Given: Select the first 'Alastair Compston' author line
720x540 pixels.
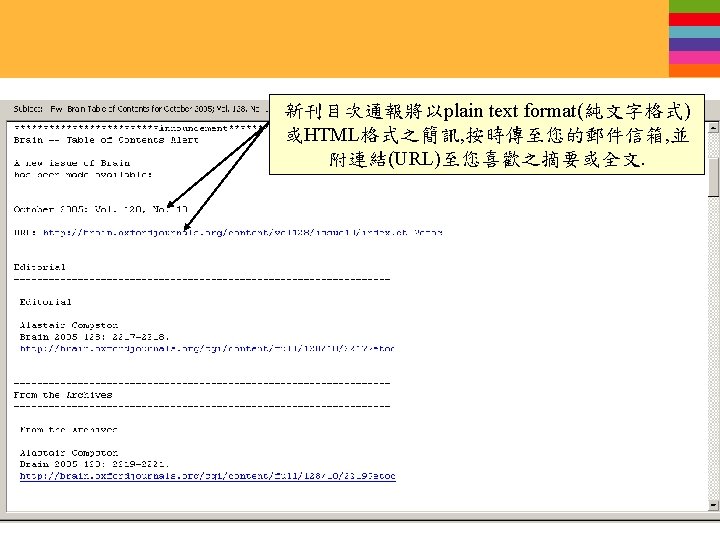Looking at the screenshot, I should (x=69, y=325).
